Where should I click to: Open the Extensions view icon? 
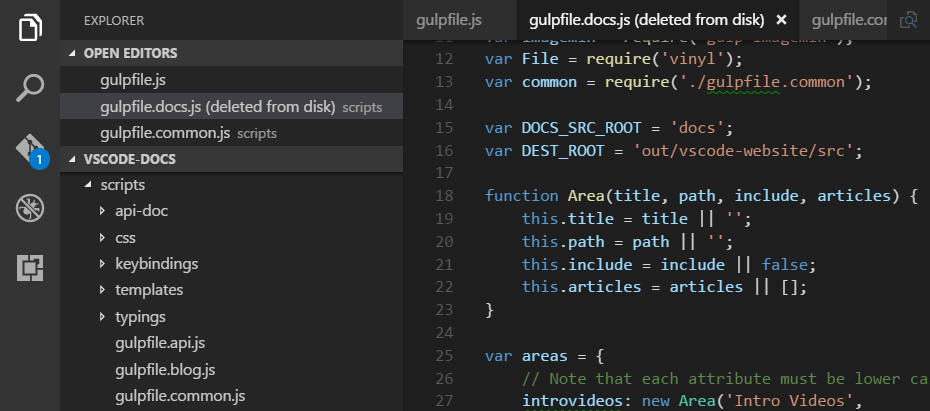pyautogui.click(x=30, y=267)
